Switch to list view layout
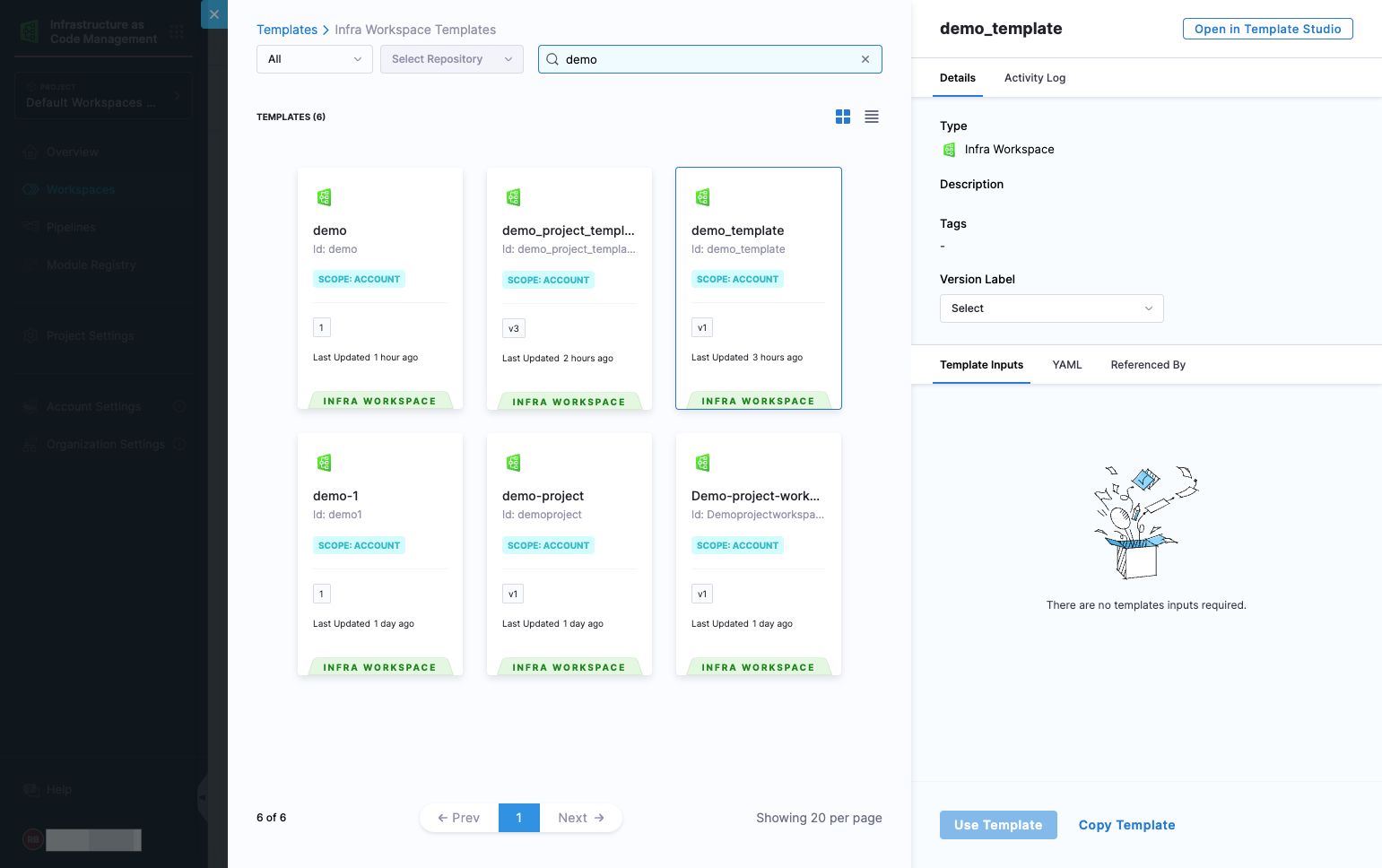The image size is (1382, 868). point(872,117)
